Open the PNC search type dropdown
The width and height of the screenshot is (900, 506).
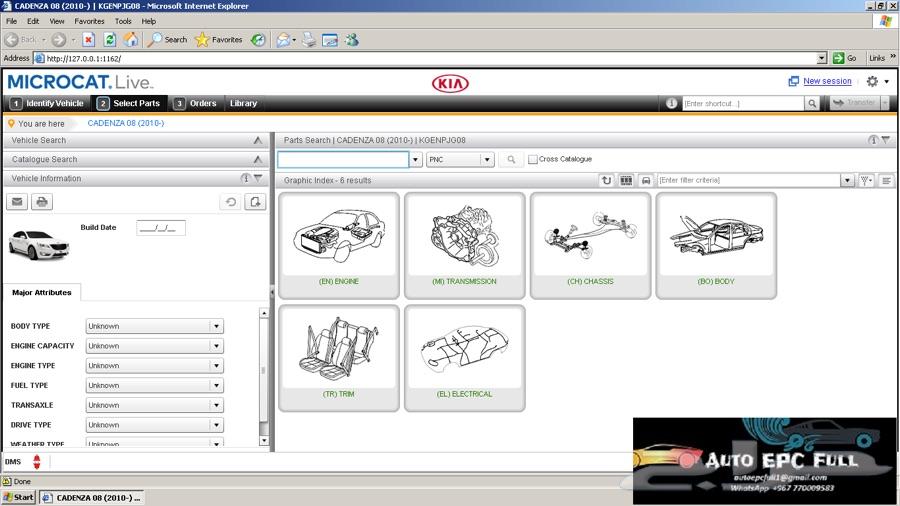pos(487,159)
